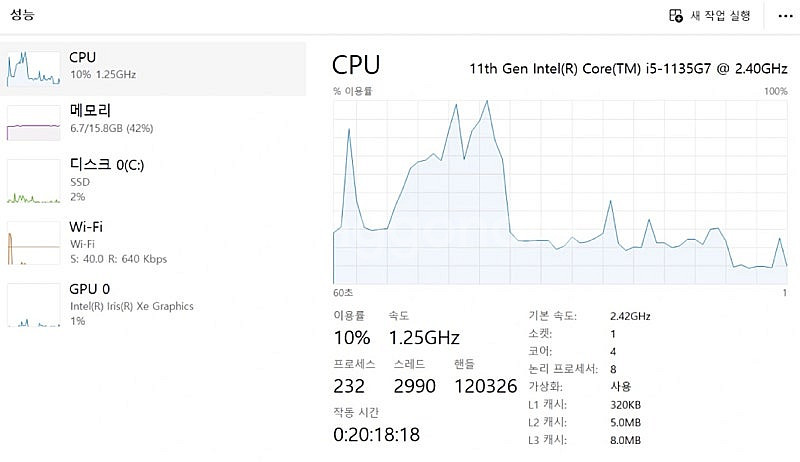Screen dimensions: 800x462
Task: Click the 성능 page heading
Action: 22,14
